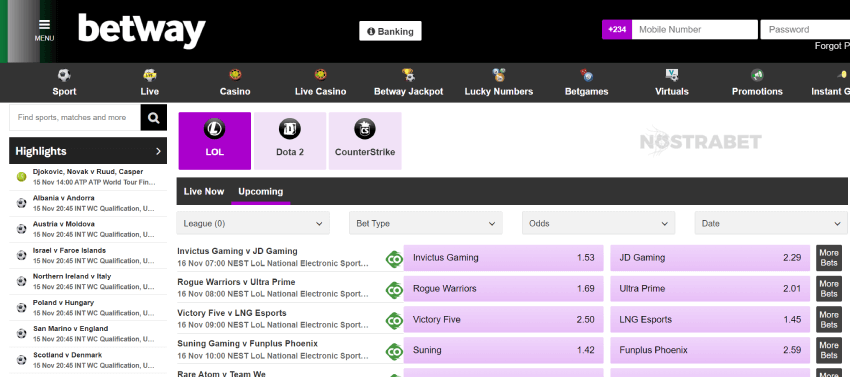Open Victory Five v LNG Esports match
The height and width of the screenshot is (377, 850).
coord(232,313)
